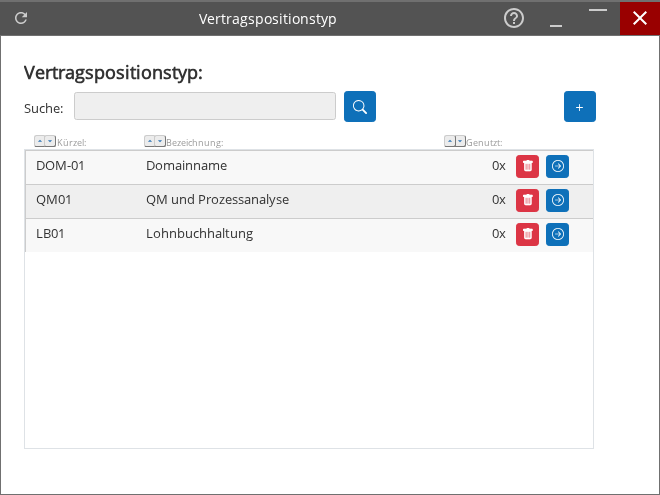The image size is (660, 495).
Task: Delete the DOM-01 Domainname entry
Action: [x=527, y=166]
